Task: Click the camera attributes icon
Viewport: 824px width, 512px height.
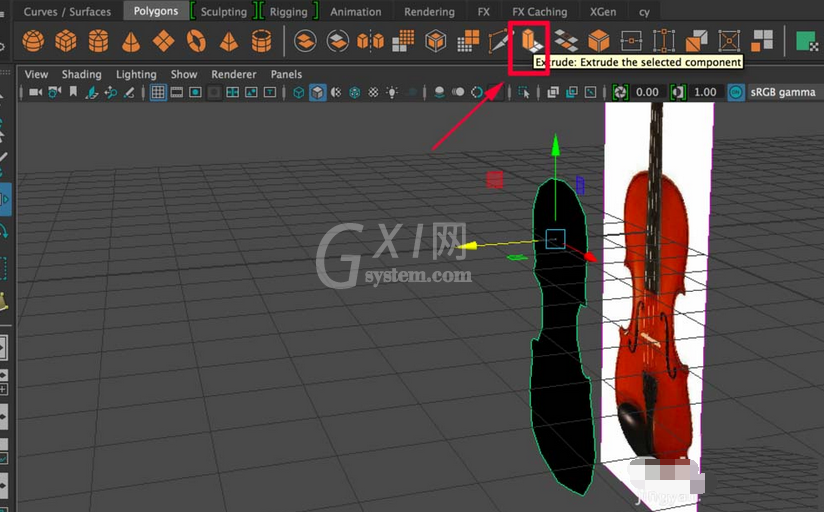Action: tap(55, 93)
